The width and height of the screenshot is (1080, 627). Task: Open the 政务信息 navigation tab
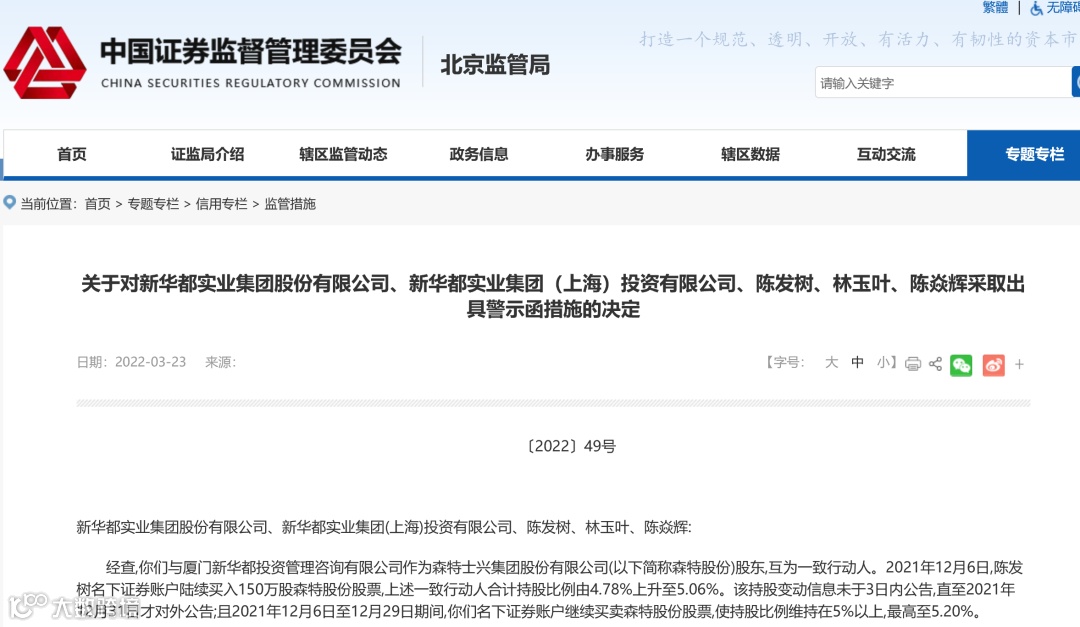[x=479, y=154]
